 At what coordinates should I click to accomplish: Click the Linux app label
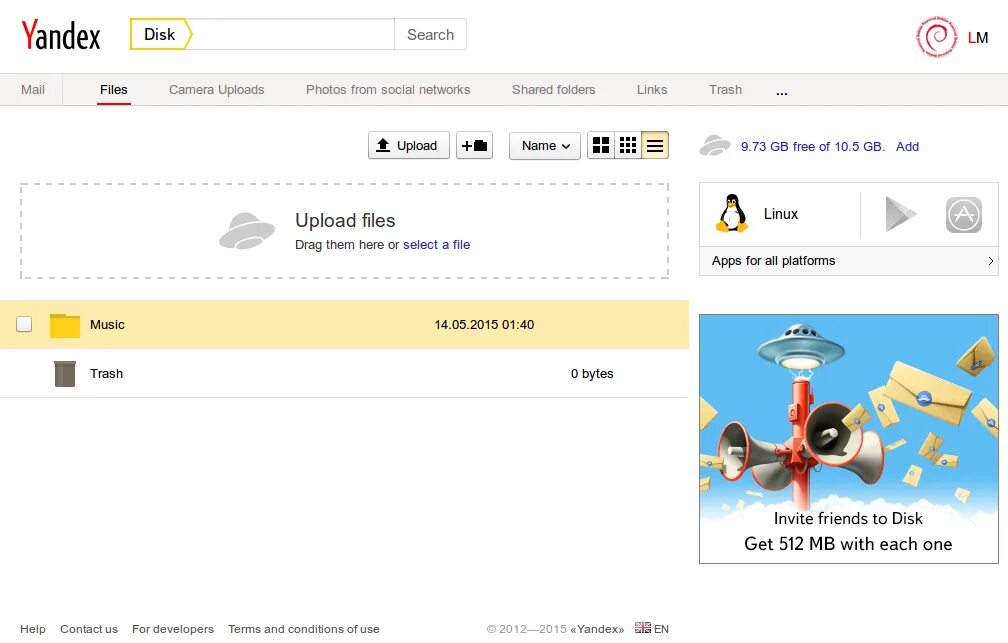click(780, 214)
